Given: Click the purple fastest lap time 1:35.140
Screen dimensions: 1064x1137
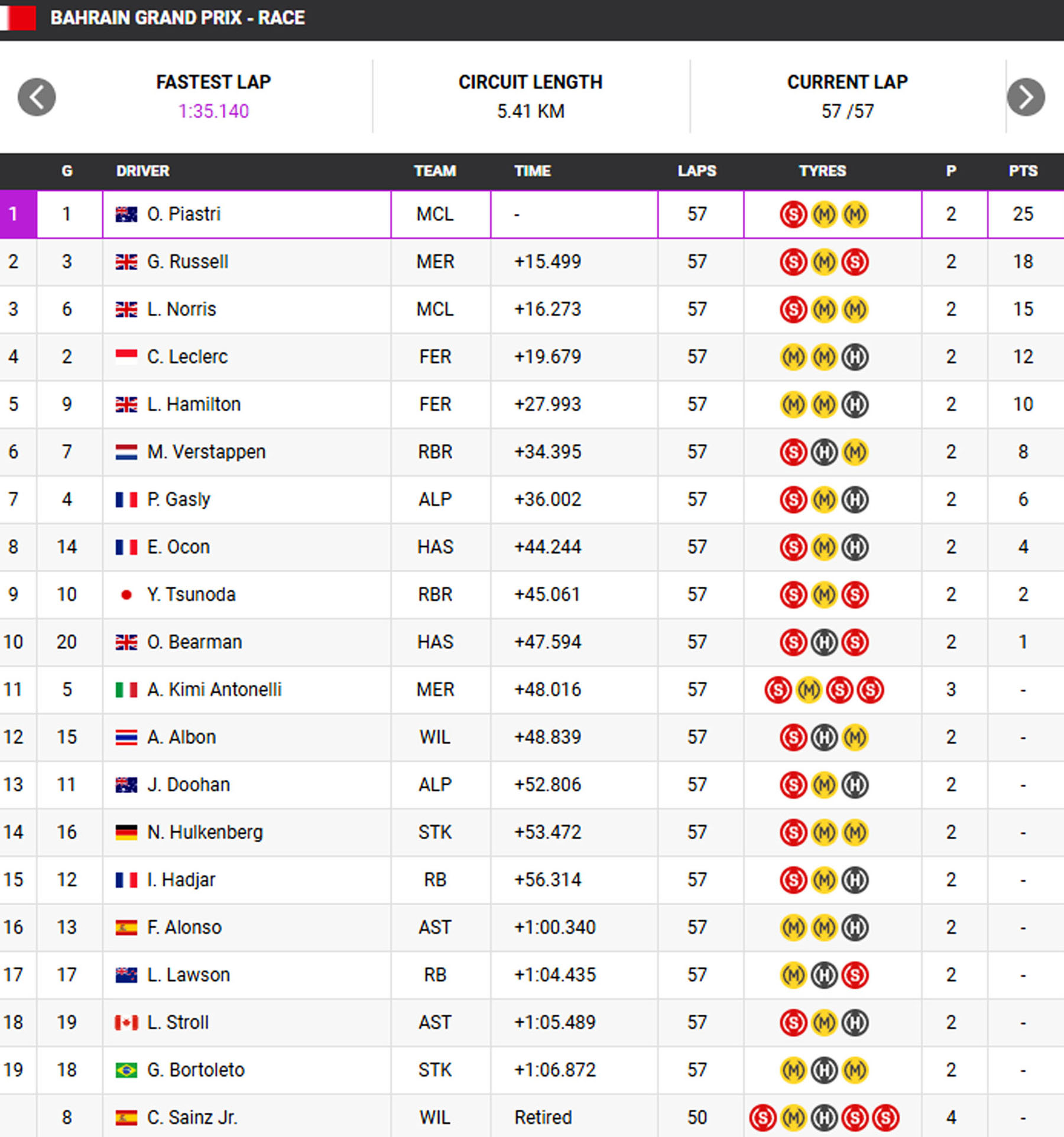Looking at the screenshot, I should point(213,111).
